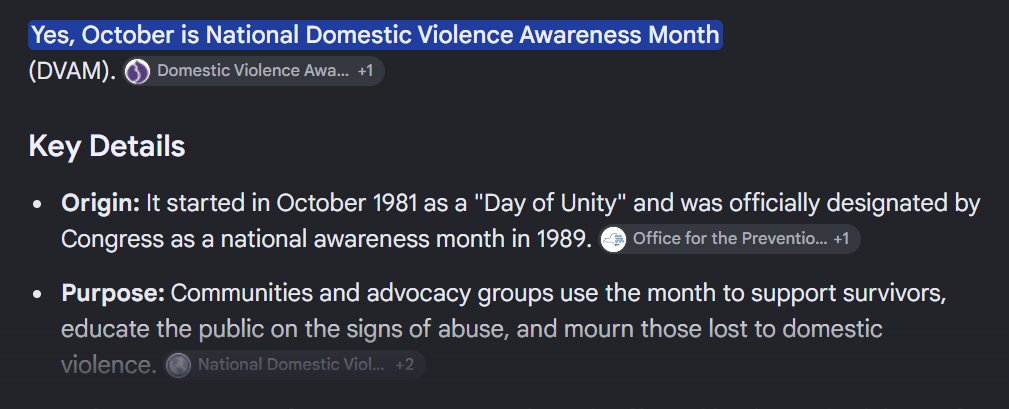This screenshot has height=409, width=1009.
Task: Click the purple Domestic Violence Awareness source icon
Action: click(x=137, y=71)
